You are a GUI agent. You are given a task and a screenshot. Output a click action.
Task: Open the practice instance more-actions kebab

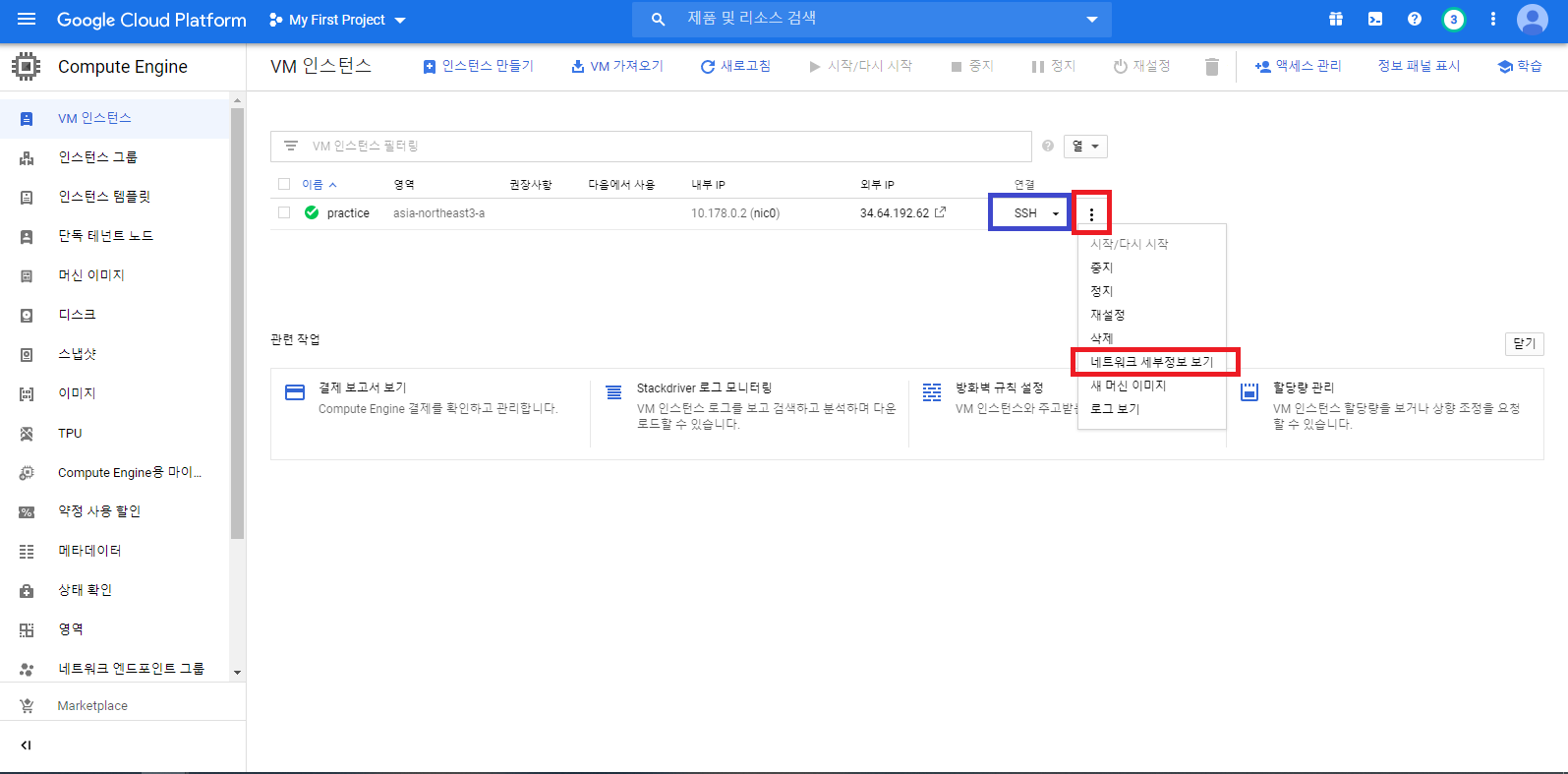tap(1091, 213)
